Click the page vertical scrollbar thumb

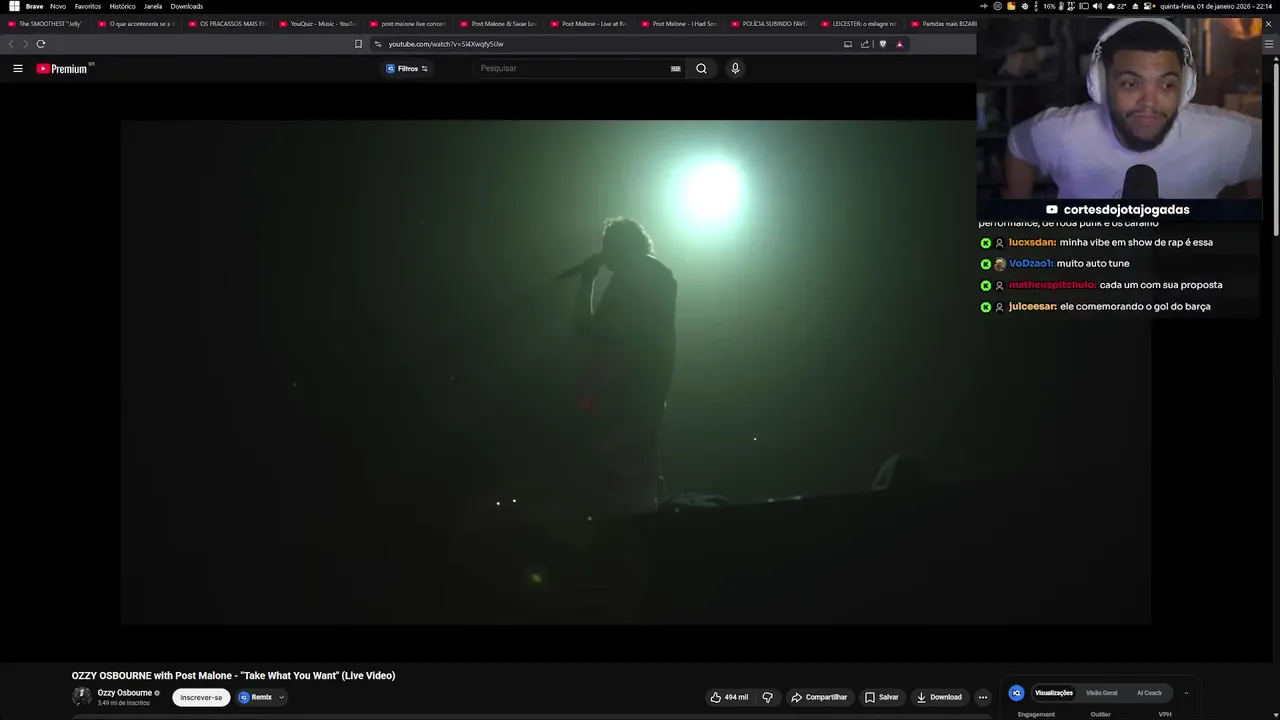click(1275, 150)
